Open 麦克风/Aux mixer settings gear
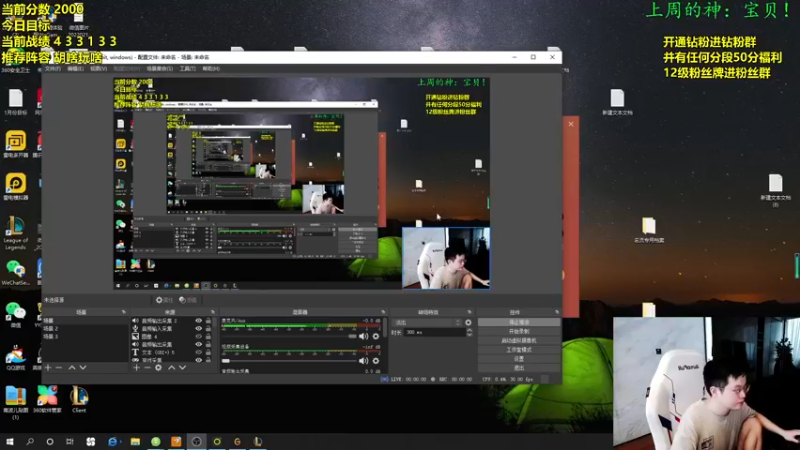 point(376,336)
